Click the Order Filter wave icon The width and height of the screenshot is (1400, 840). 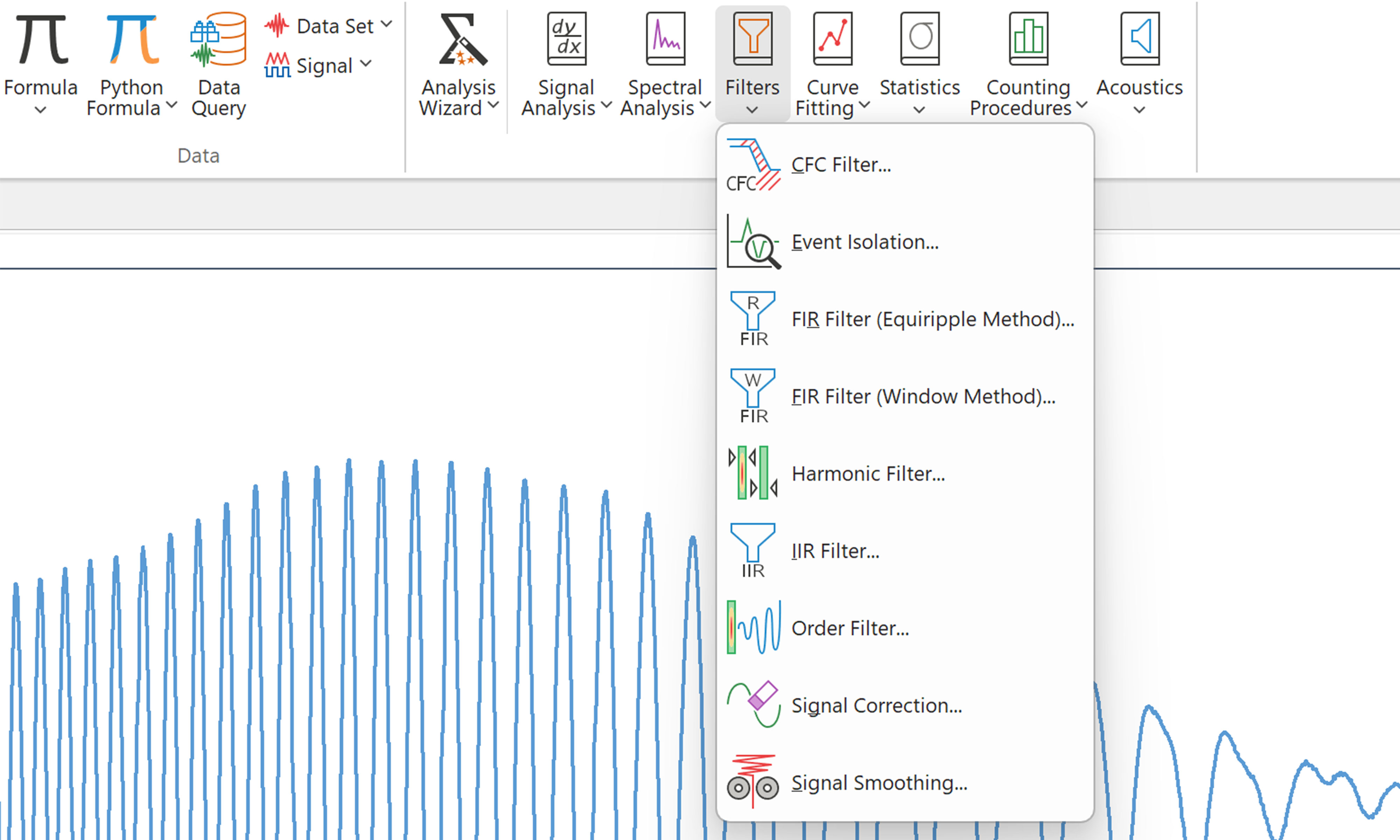click(x=754, y=628)
